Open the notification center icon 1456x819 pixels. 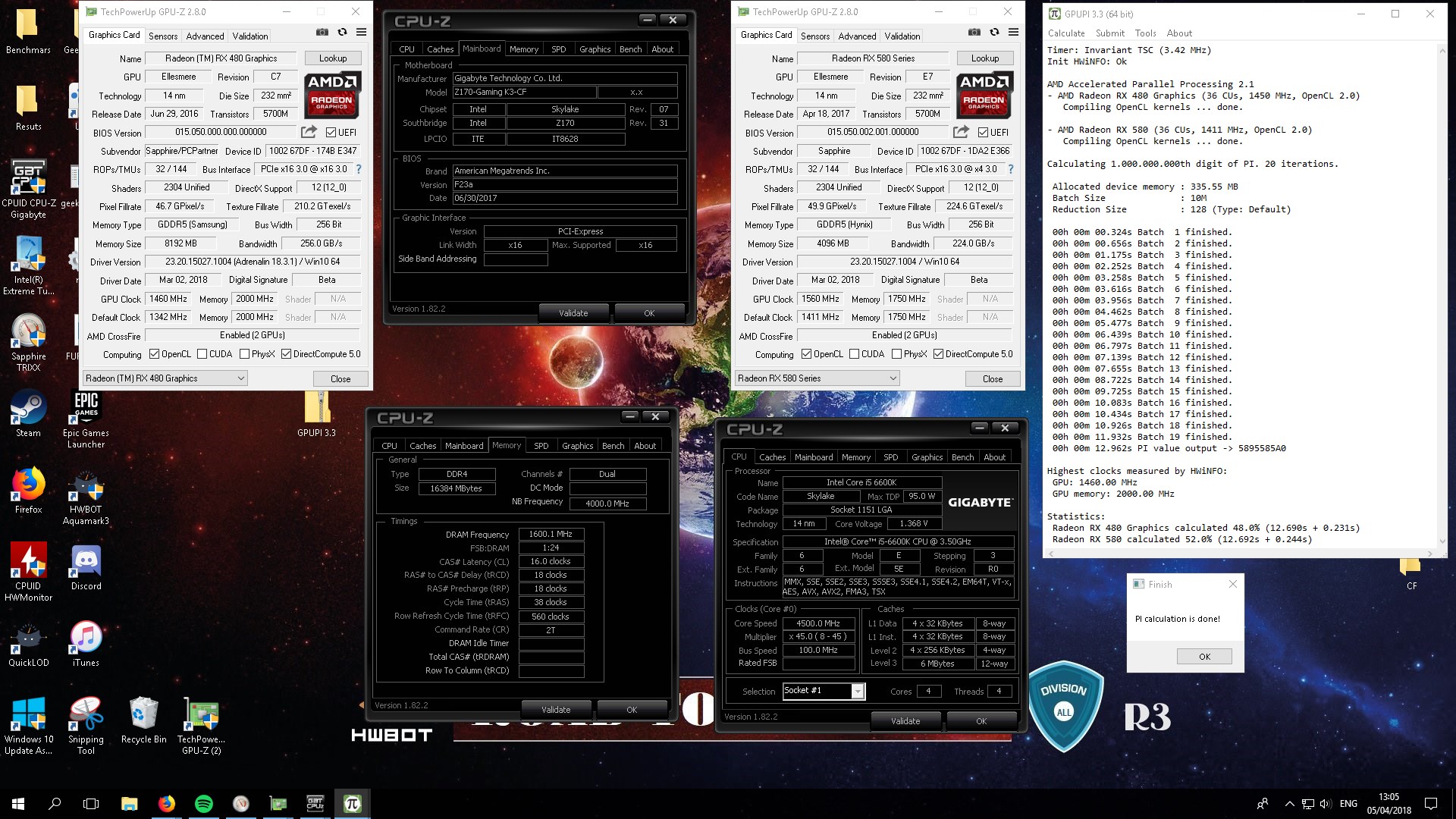point(1431,804)
